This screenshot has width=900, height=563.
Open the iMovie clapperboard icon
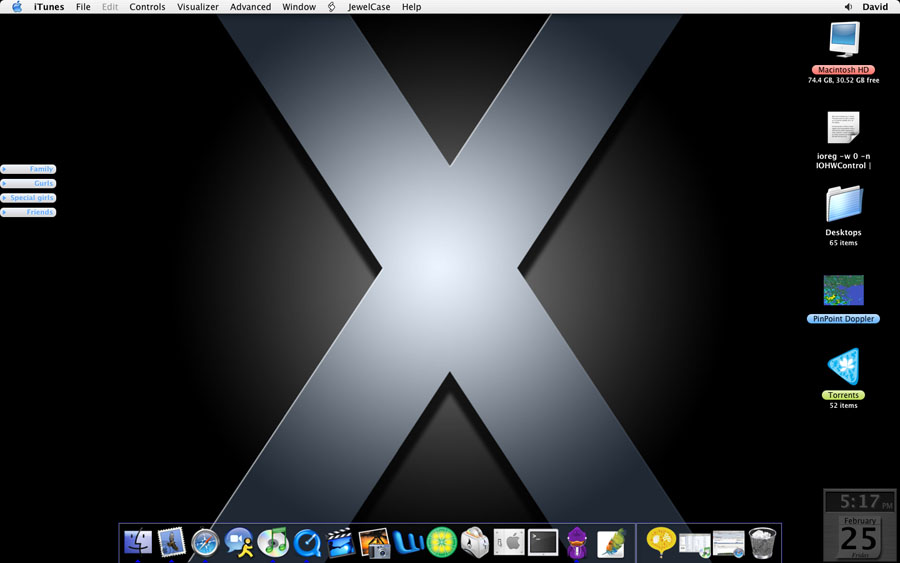(340, 542)
